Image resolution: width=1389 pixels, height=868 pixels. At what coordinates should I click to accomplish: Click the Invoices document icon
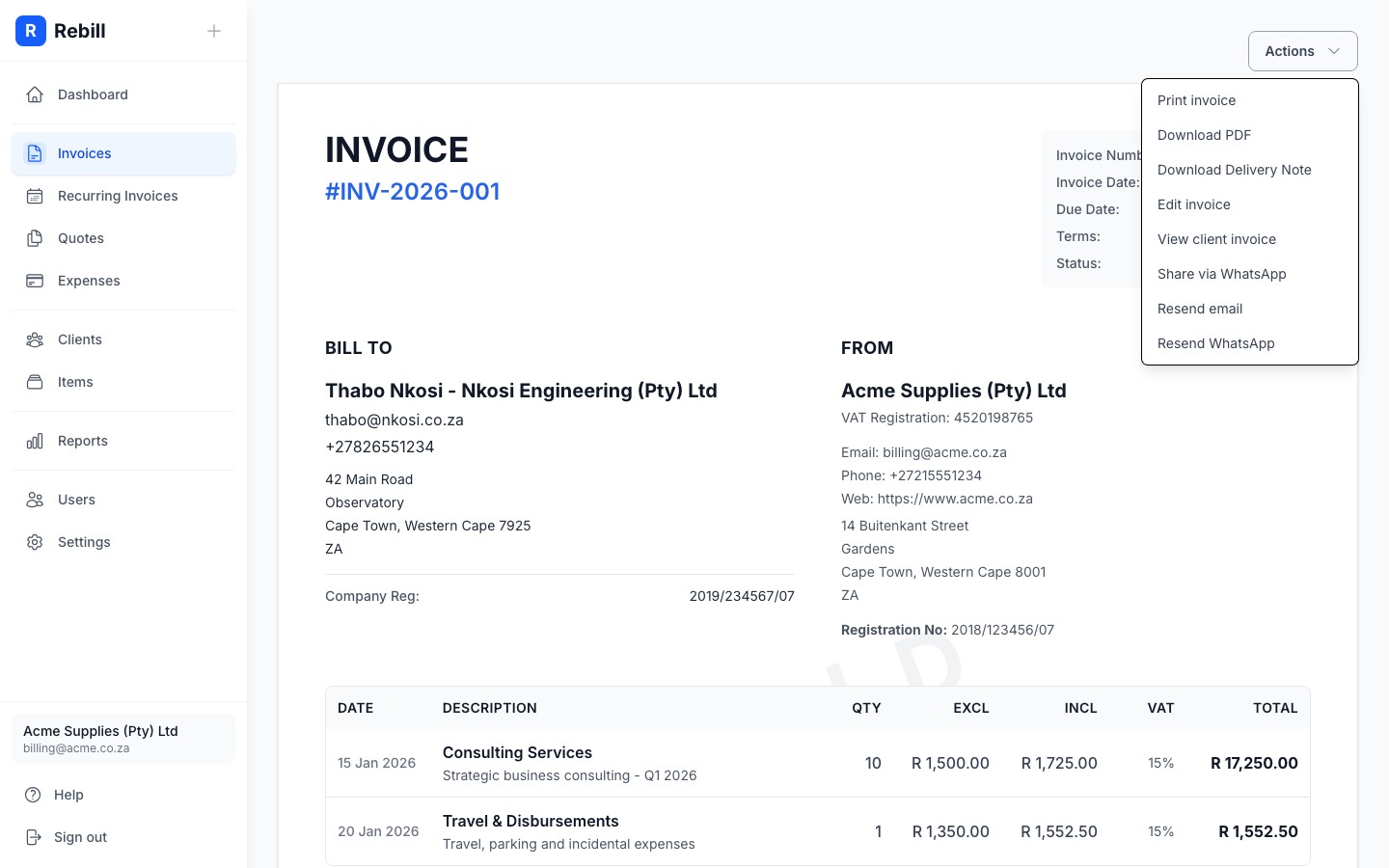pyautogui.click(x=35, y=152)
